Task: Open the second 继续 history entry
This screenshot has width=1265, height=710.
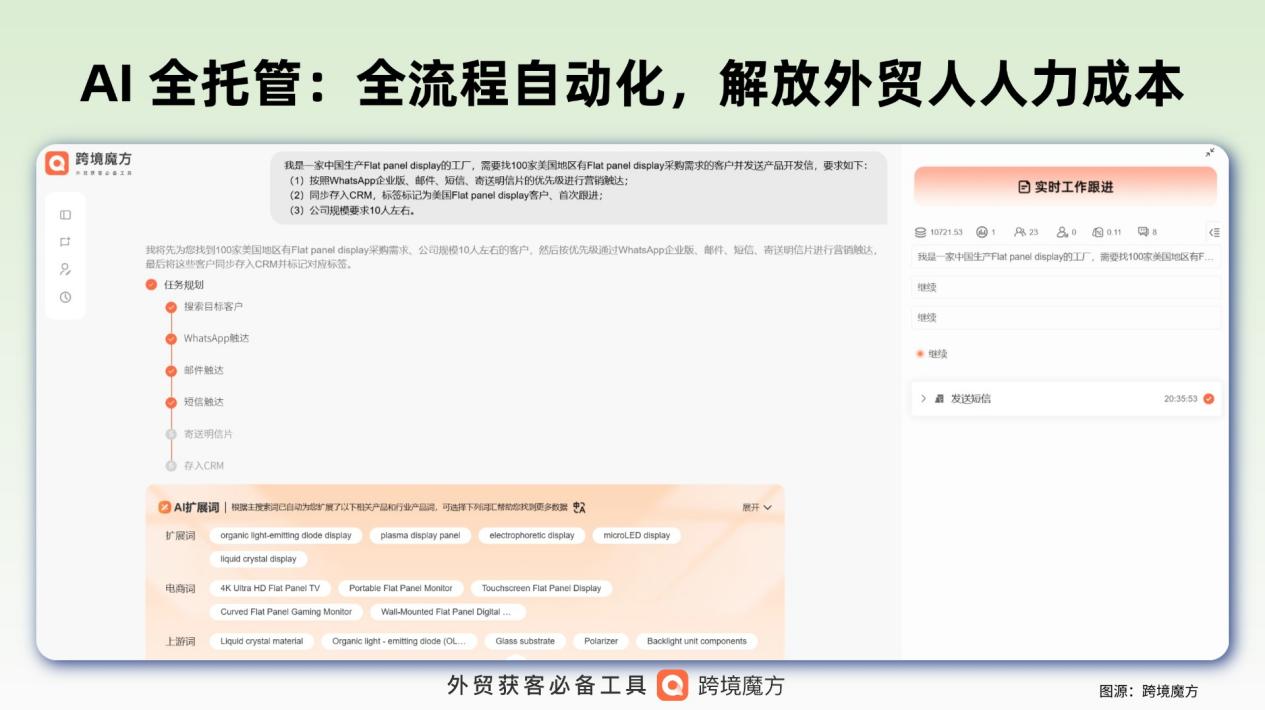Action: point(1066,318)
